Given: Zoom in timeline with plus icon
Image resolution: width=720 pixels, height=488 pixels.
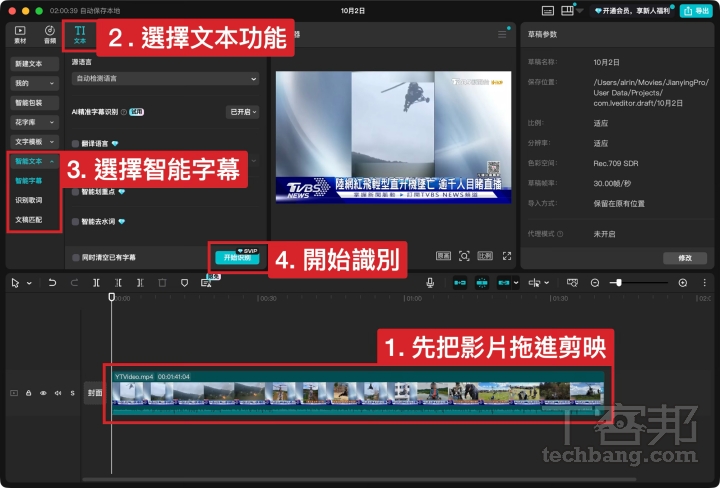Looking at the screenshot, I should 683,283.
